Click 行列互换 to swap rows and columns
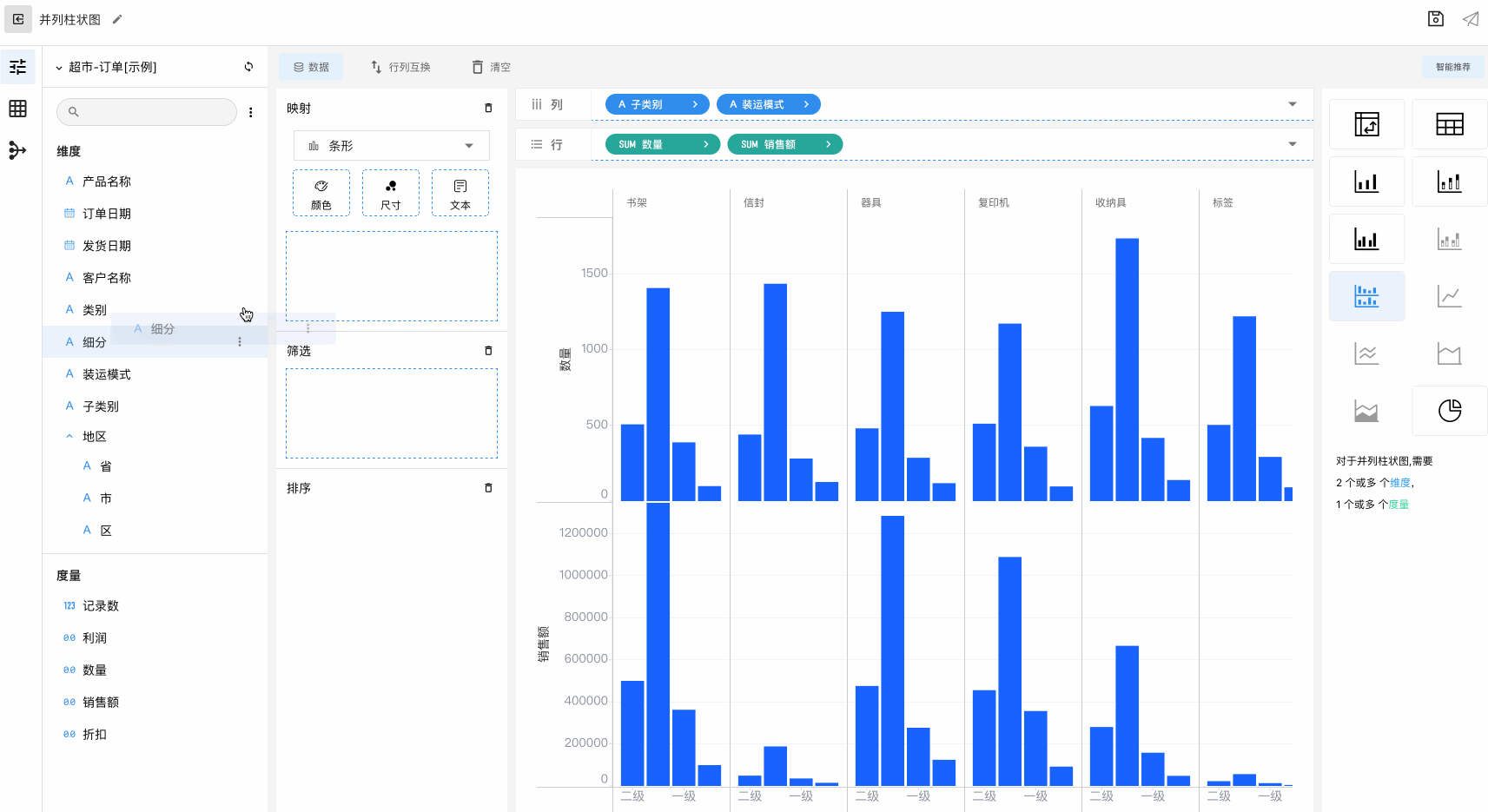The width and height of the screenshot is (1488, 812). point(400,67)
